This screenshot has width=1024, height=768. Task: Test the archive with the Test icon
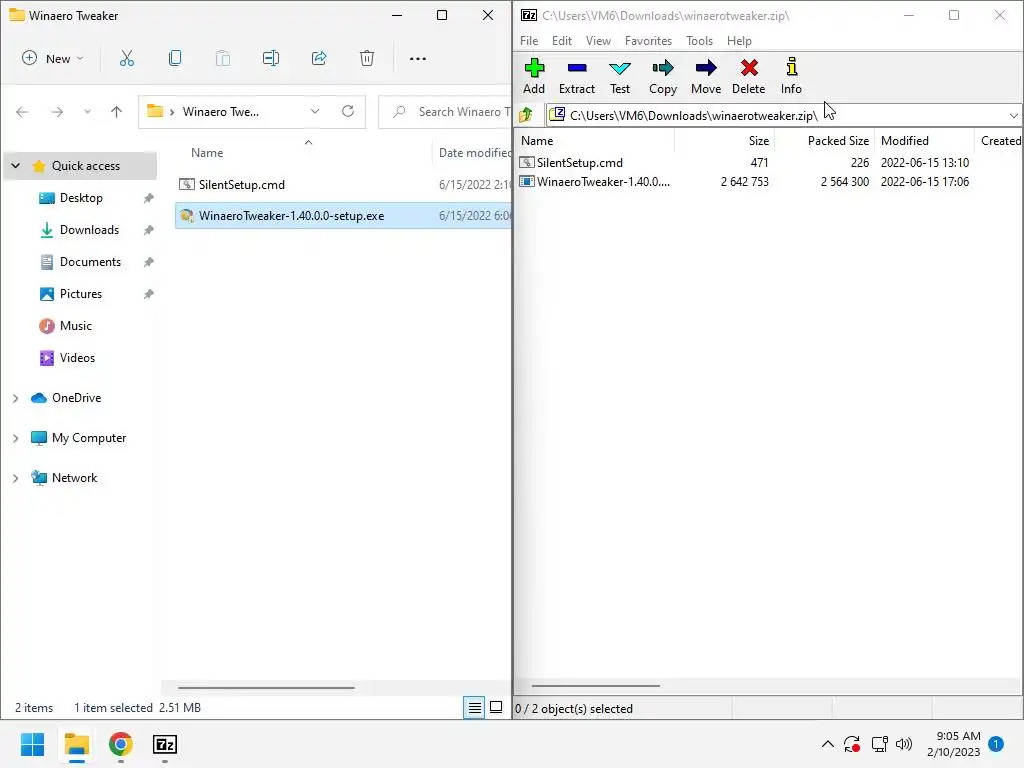(620, 76)
